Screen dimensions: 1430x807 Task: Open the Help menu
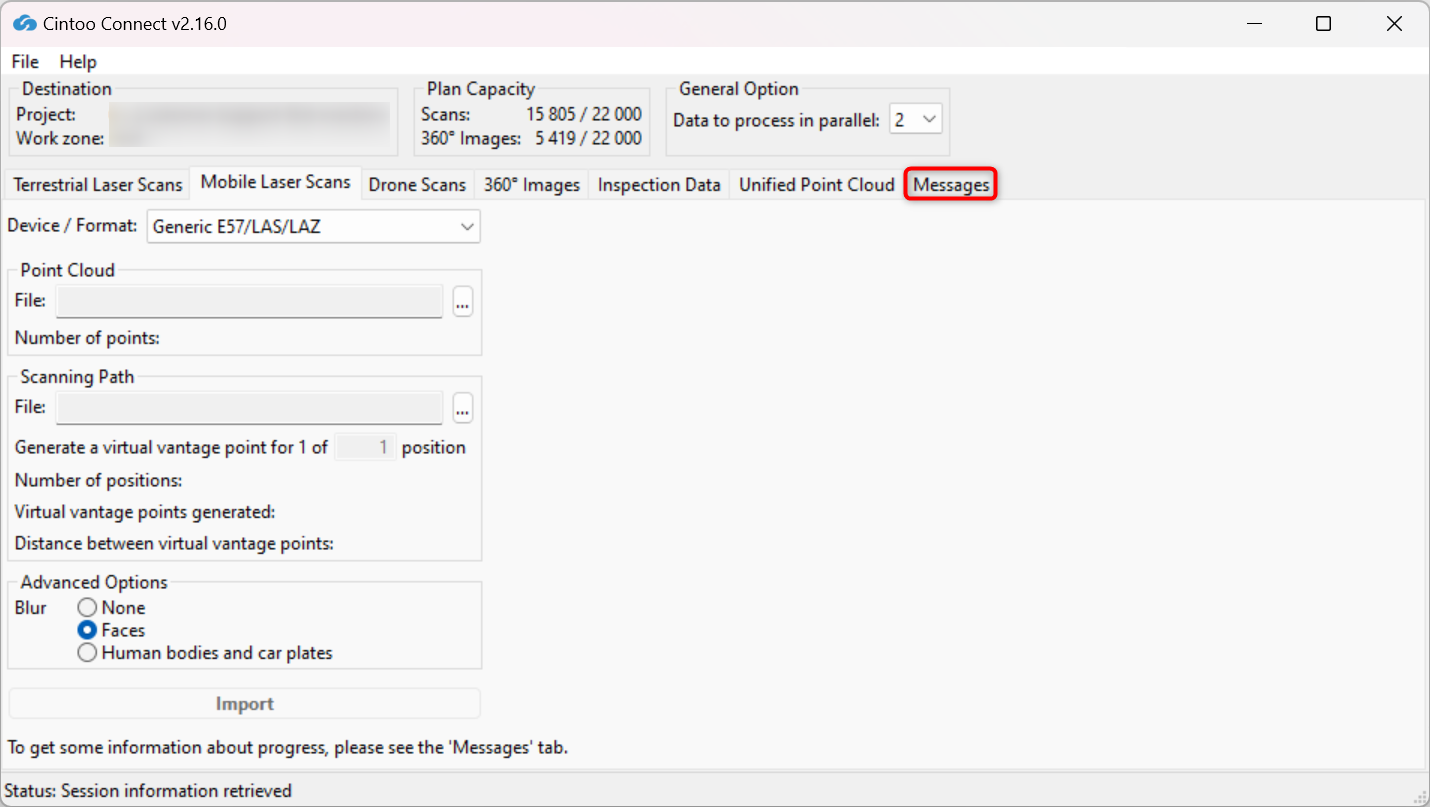tap(78, 62)
